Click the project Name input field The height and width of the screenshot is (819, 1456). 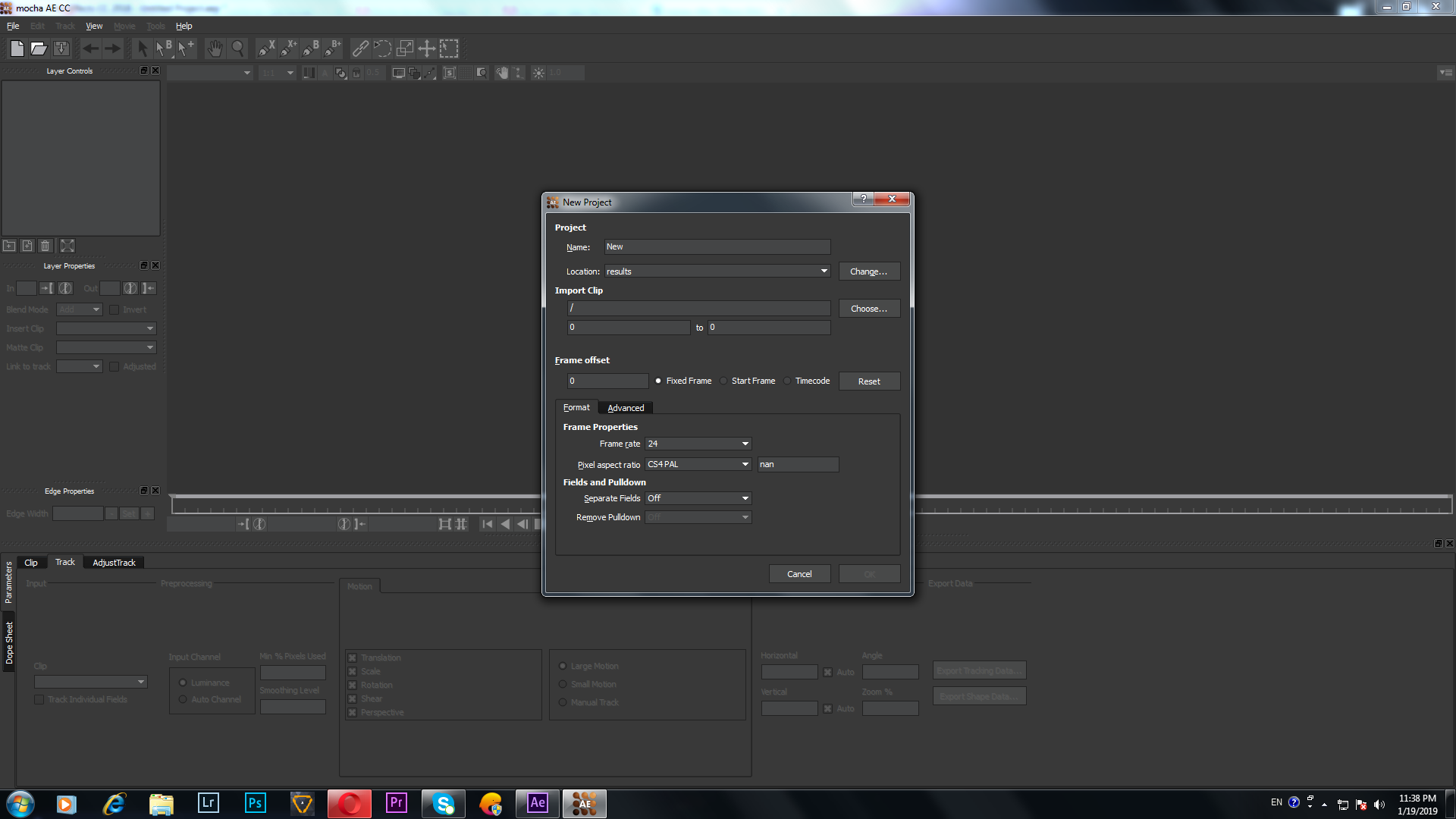click(717, 247)
